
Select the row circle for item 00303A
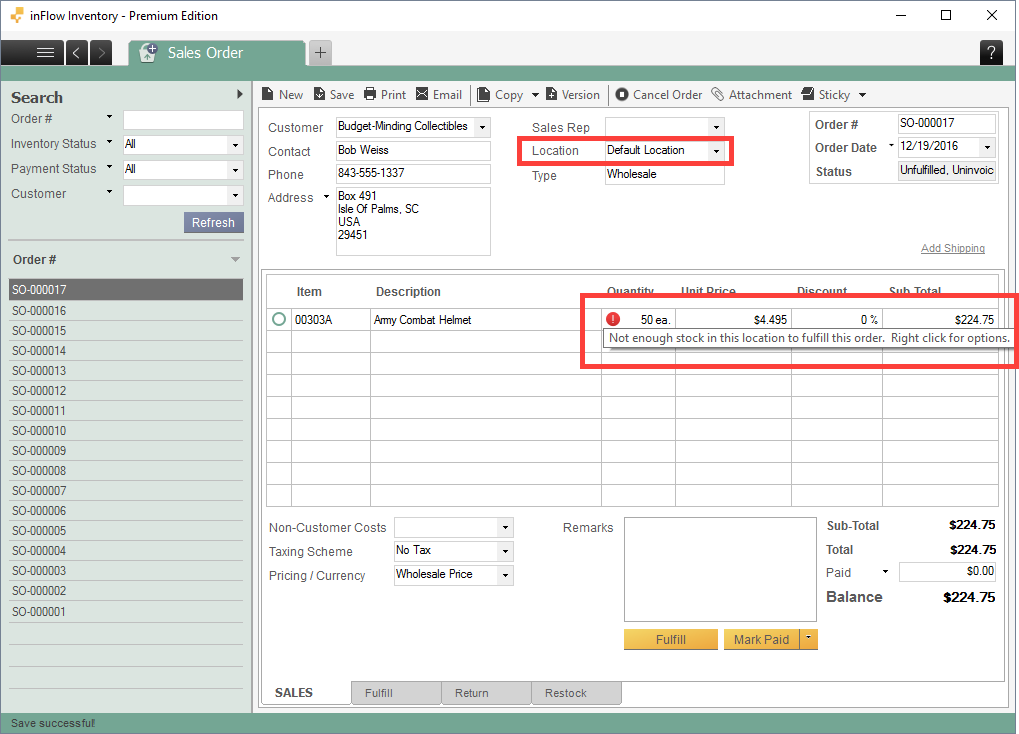[279, 319]
